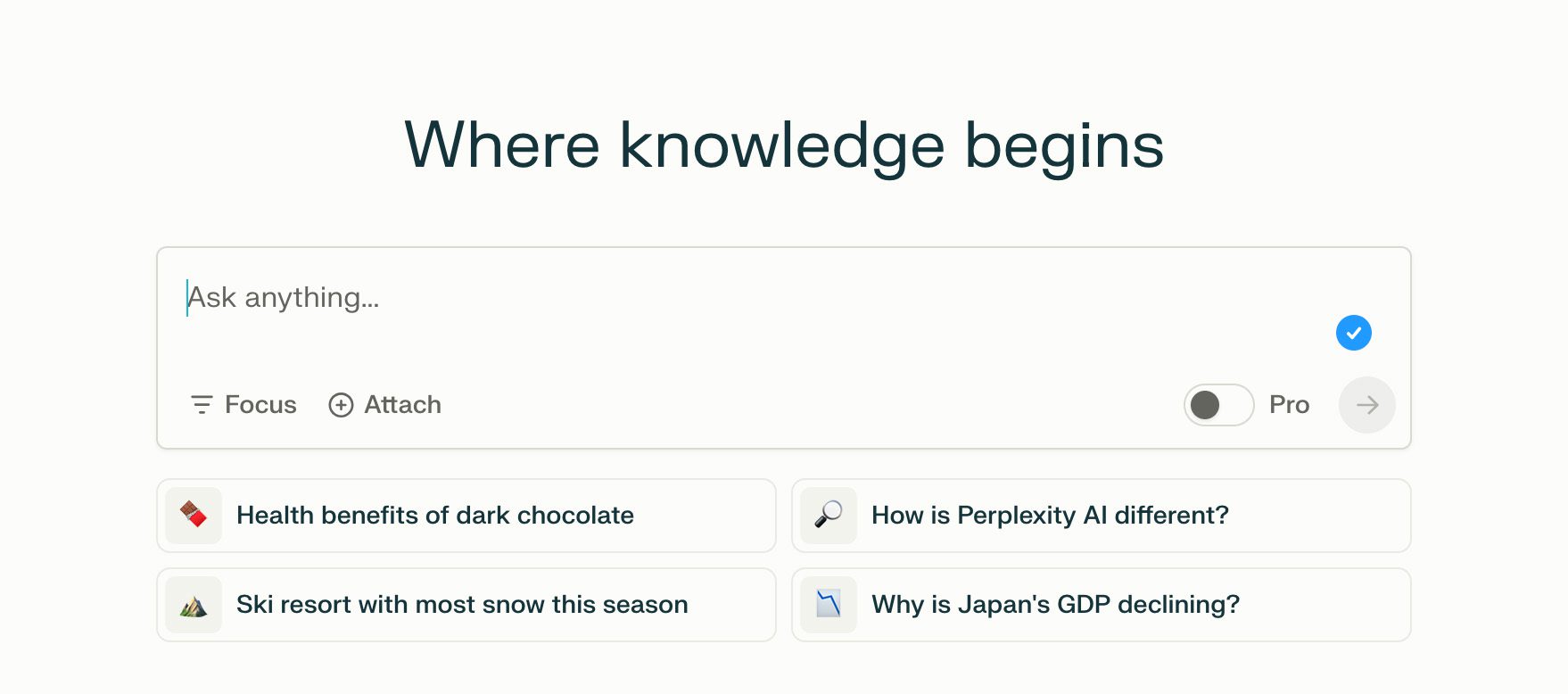The image size is (1568, 694).
Task: Click the blinking text cursor in search box
Action: tap(187, 298)
